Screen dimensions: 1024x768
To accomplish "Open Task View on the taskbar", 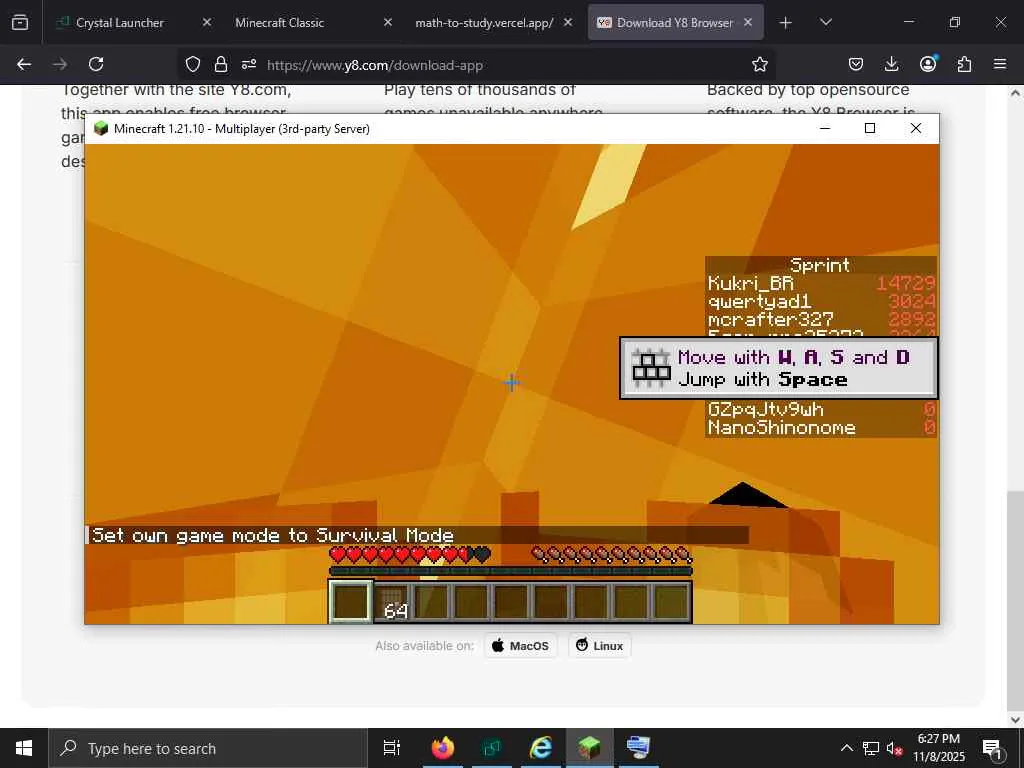I will 391,748.
